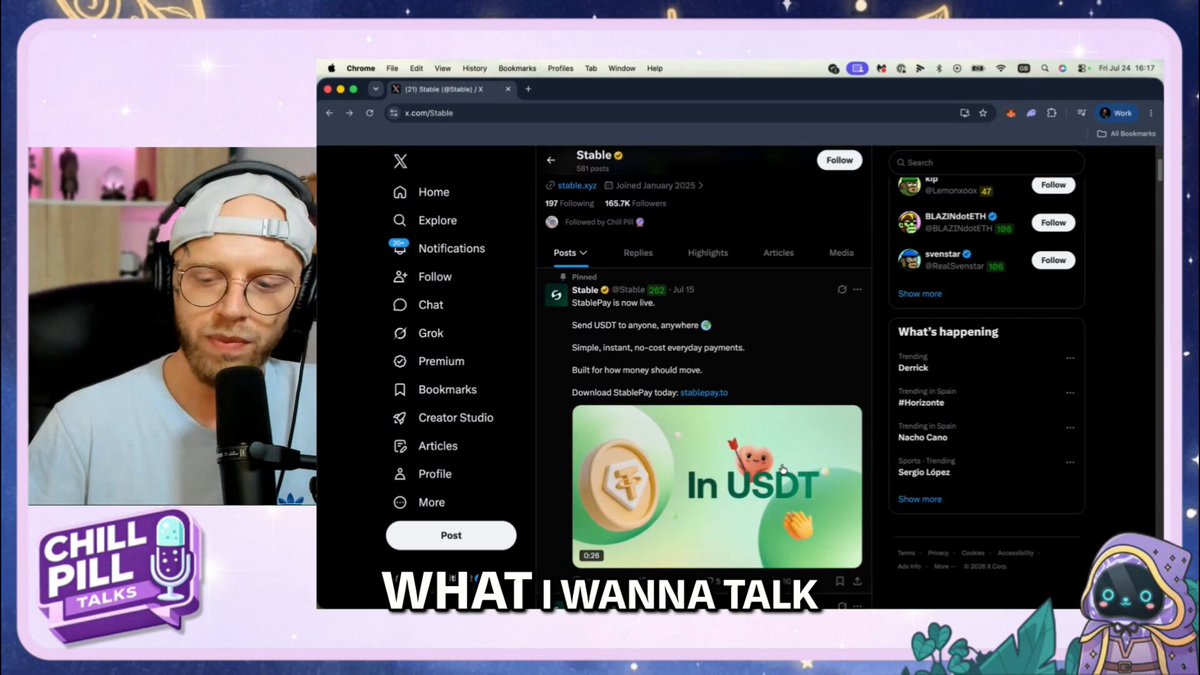Open the Apple menu
Image resolution: width=1200 pixels, height=675 pixels.
point(331,68)
